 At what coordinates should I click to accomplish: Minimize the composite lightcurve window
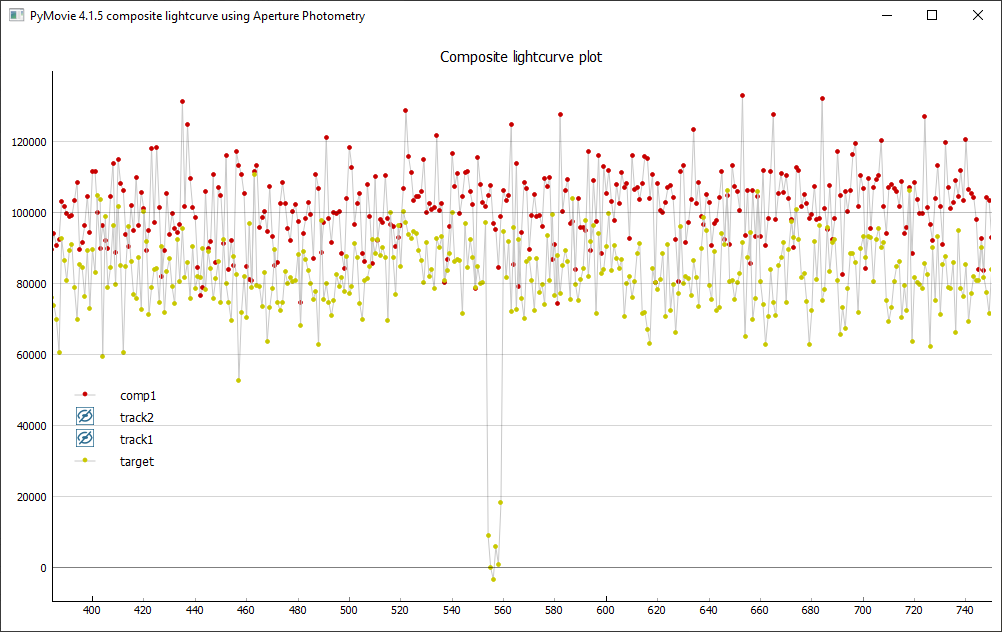(888, 16)
